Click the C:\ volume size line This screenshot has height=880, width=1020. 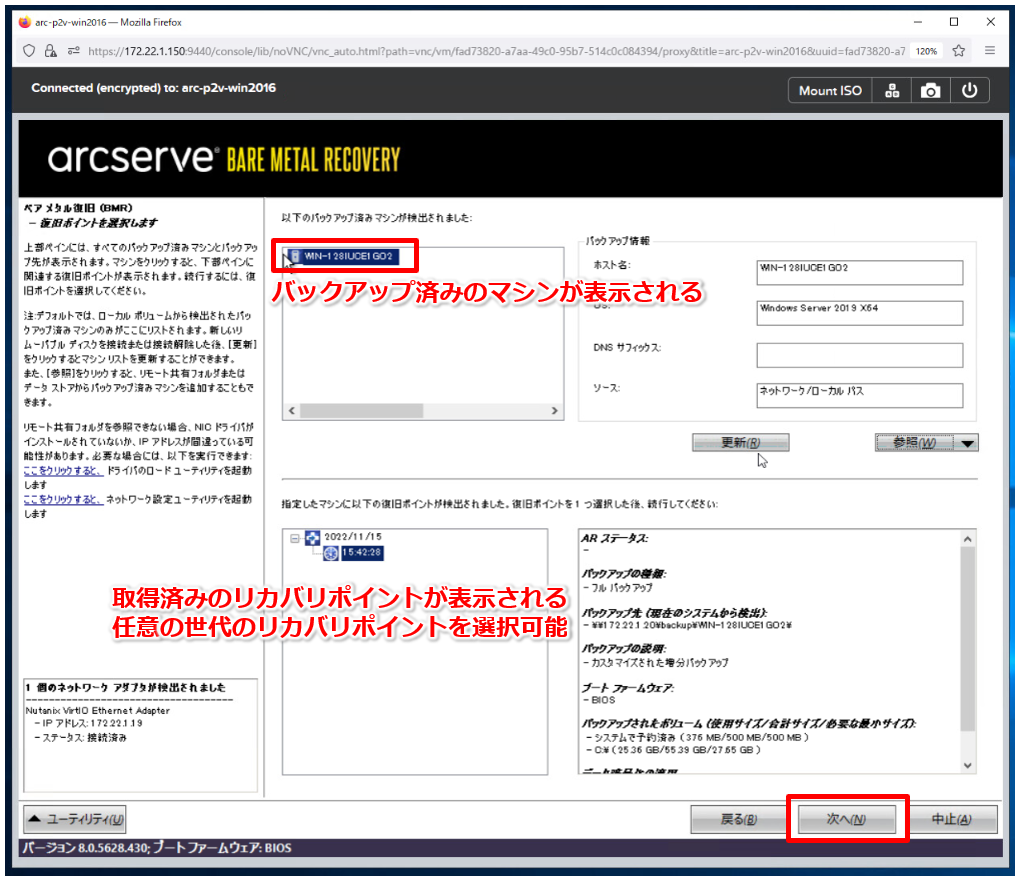(673, 750)
